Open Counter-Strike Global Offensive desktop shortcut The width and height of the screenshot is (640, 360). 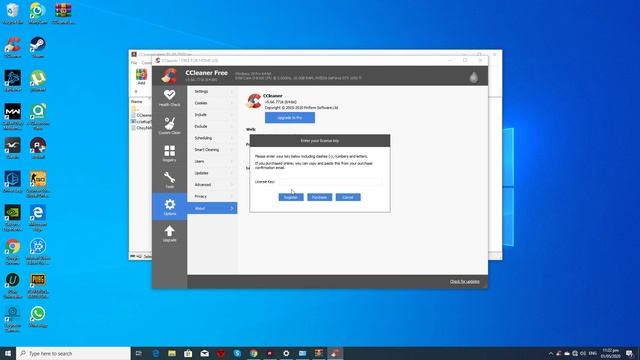pos(38,184)
